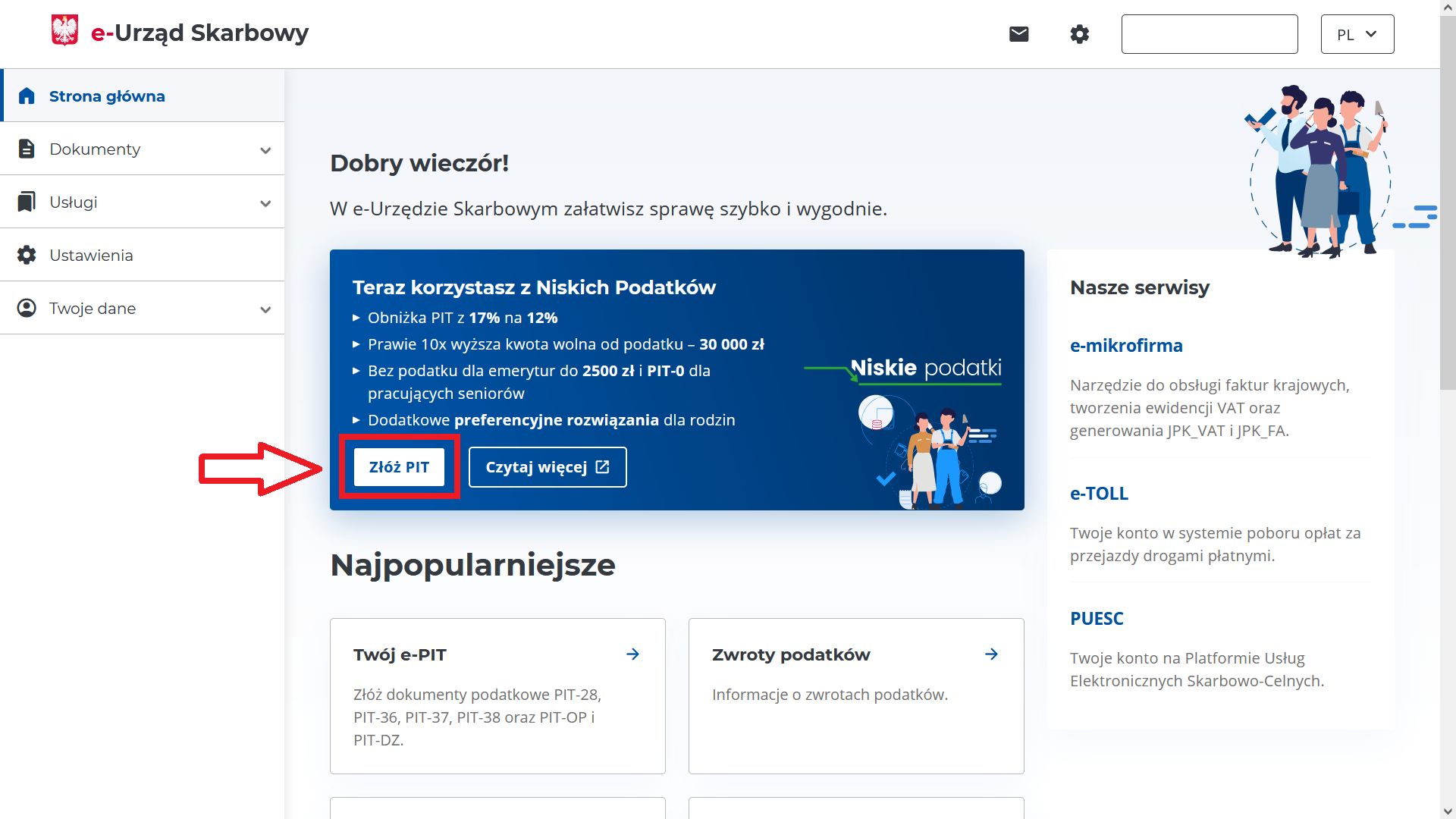Screen dimensions: 1456x819
Task: Click the Polish eagle emblem logo
Action: tap(65, 32)
